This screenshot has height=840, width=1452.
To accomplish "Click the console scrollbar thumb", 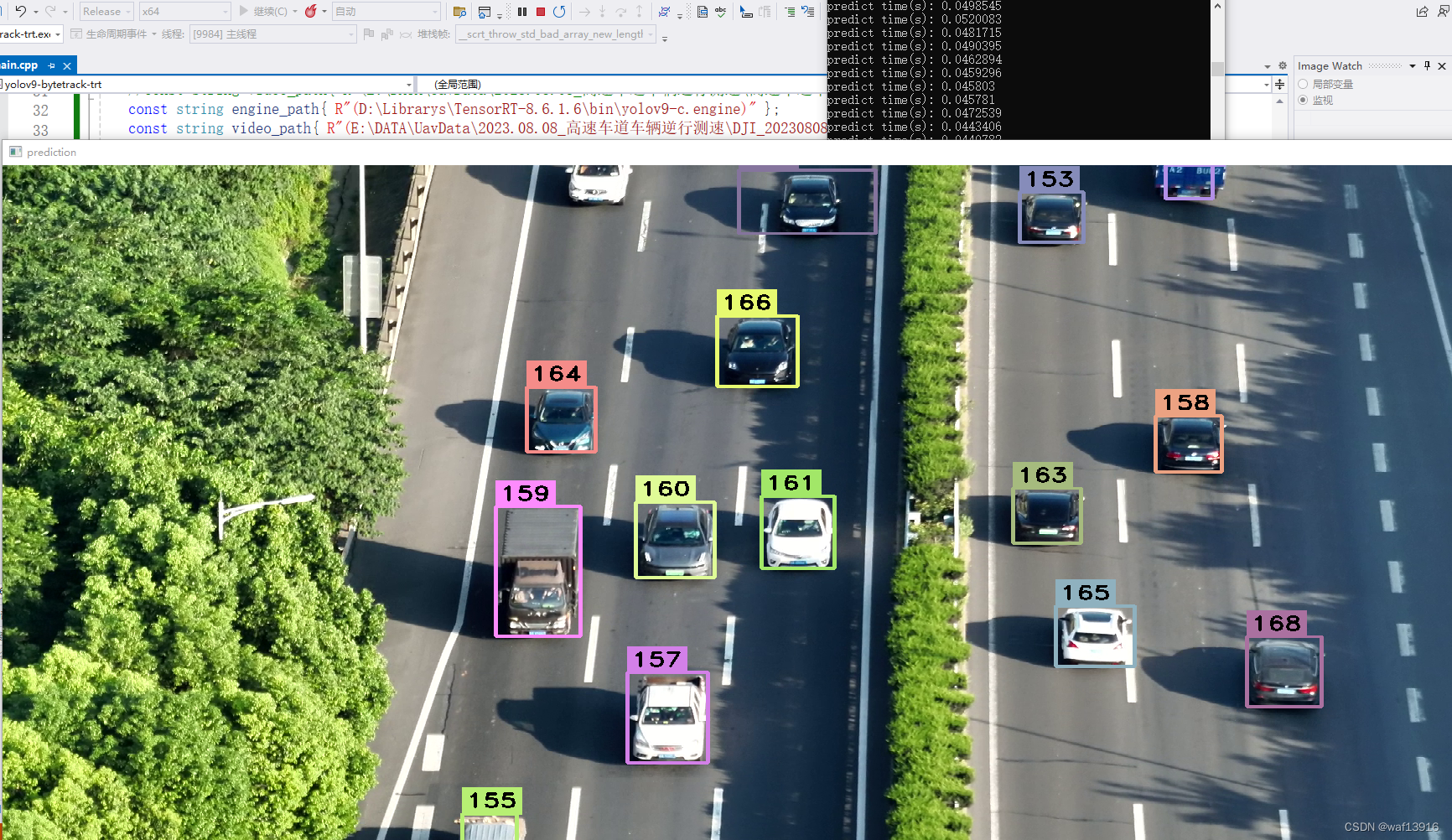I will click(1217, 68).
